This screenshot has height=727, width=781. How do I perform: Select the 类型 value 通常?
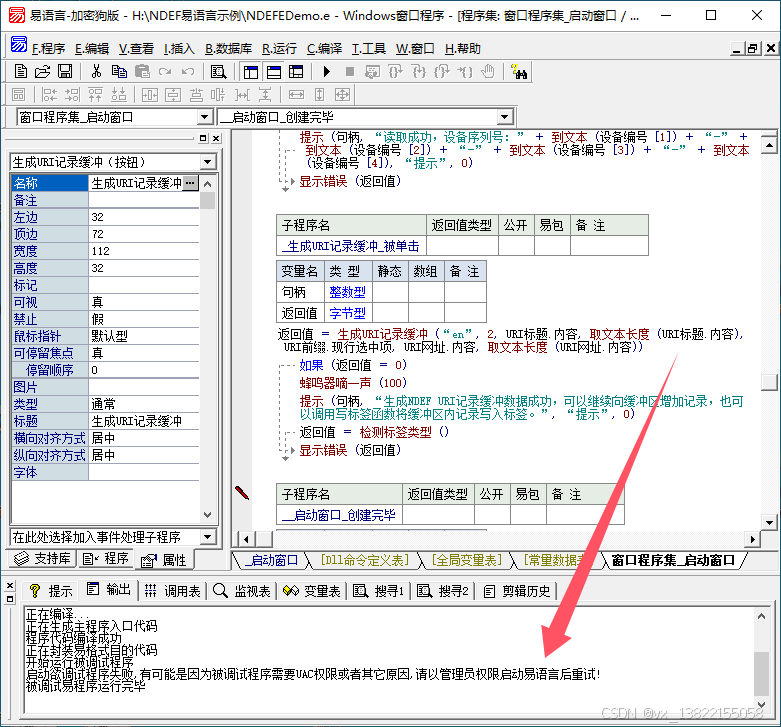pos(144,404)
